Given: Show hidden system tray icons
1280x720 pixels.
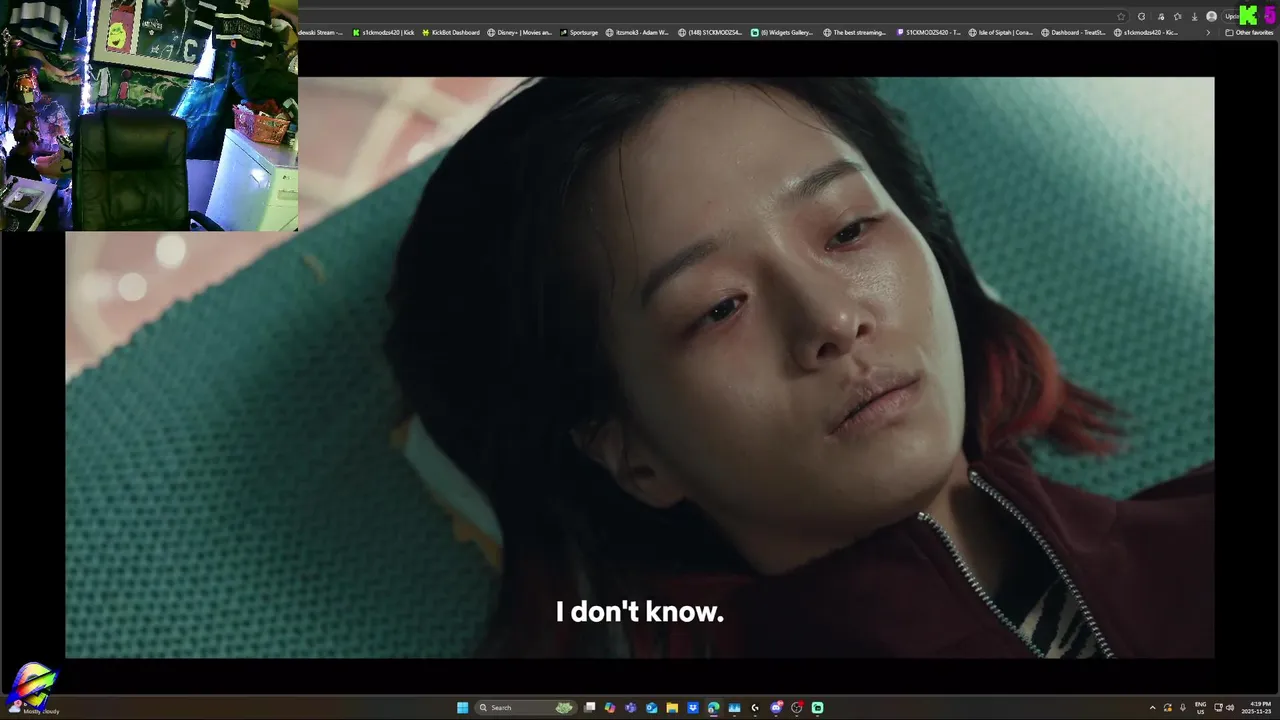Looking at the screenshot, I should [1153, 708].
